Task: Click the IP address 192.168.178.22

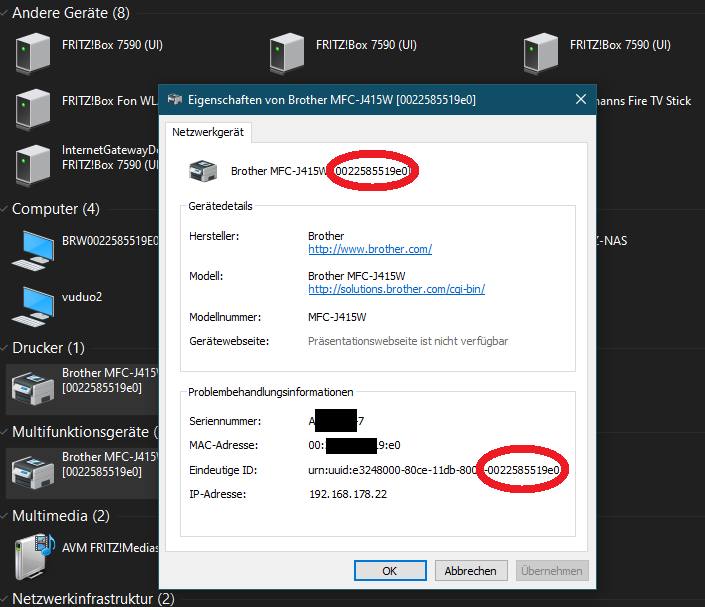Action: pyautogui.click(x=348, y=494)
